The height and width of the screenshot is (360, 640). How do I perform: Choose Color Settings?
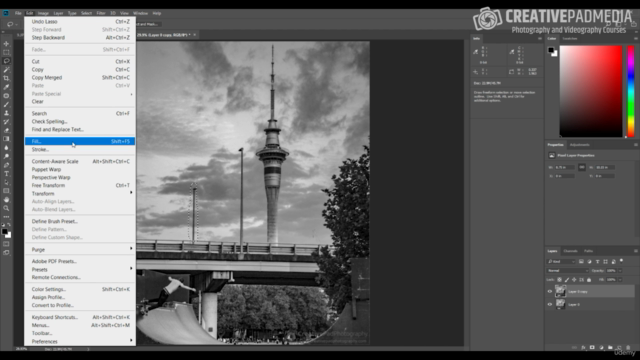[x=80, y=289]
